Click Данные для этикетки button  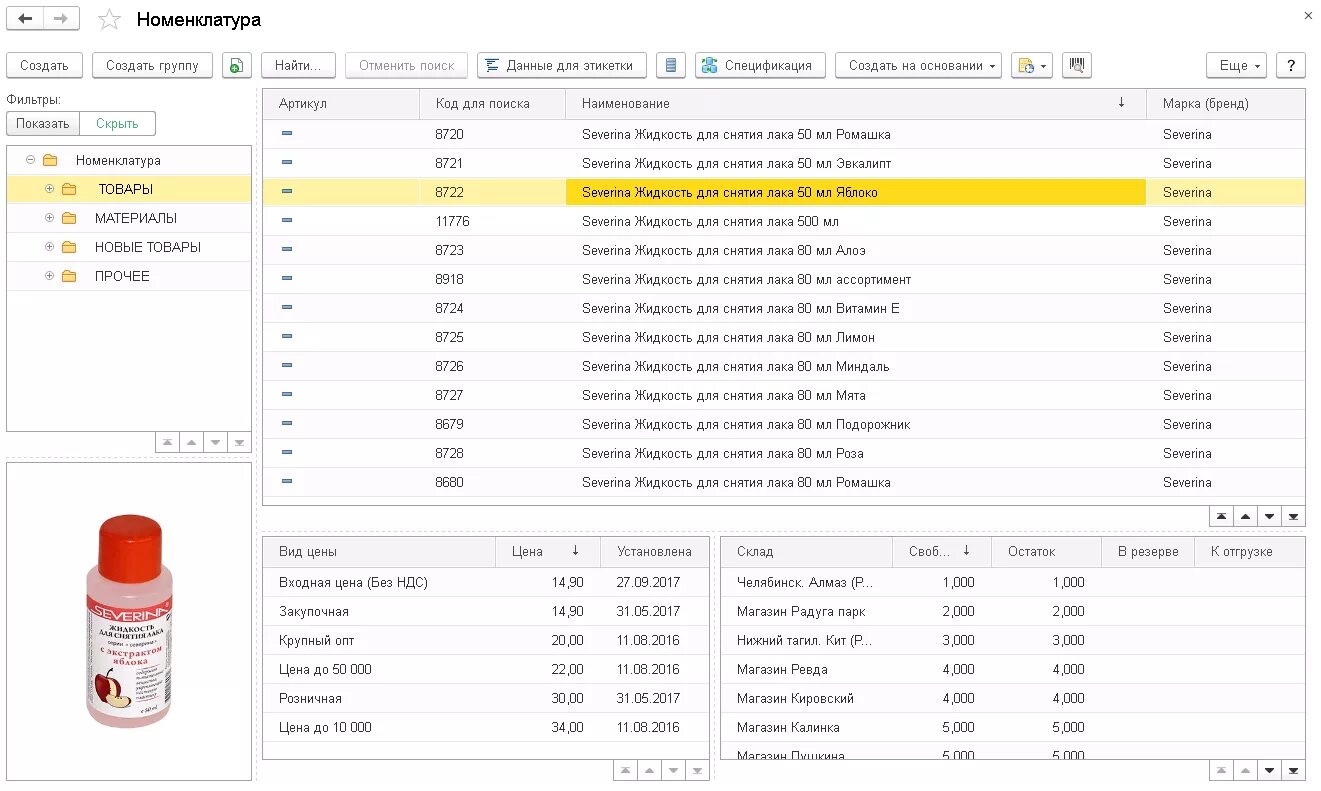click(x=561, y=65)
